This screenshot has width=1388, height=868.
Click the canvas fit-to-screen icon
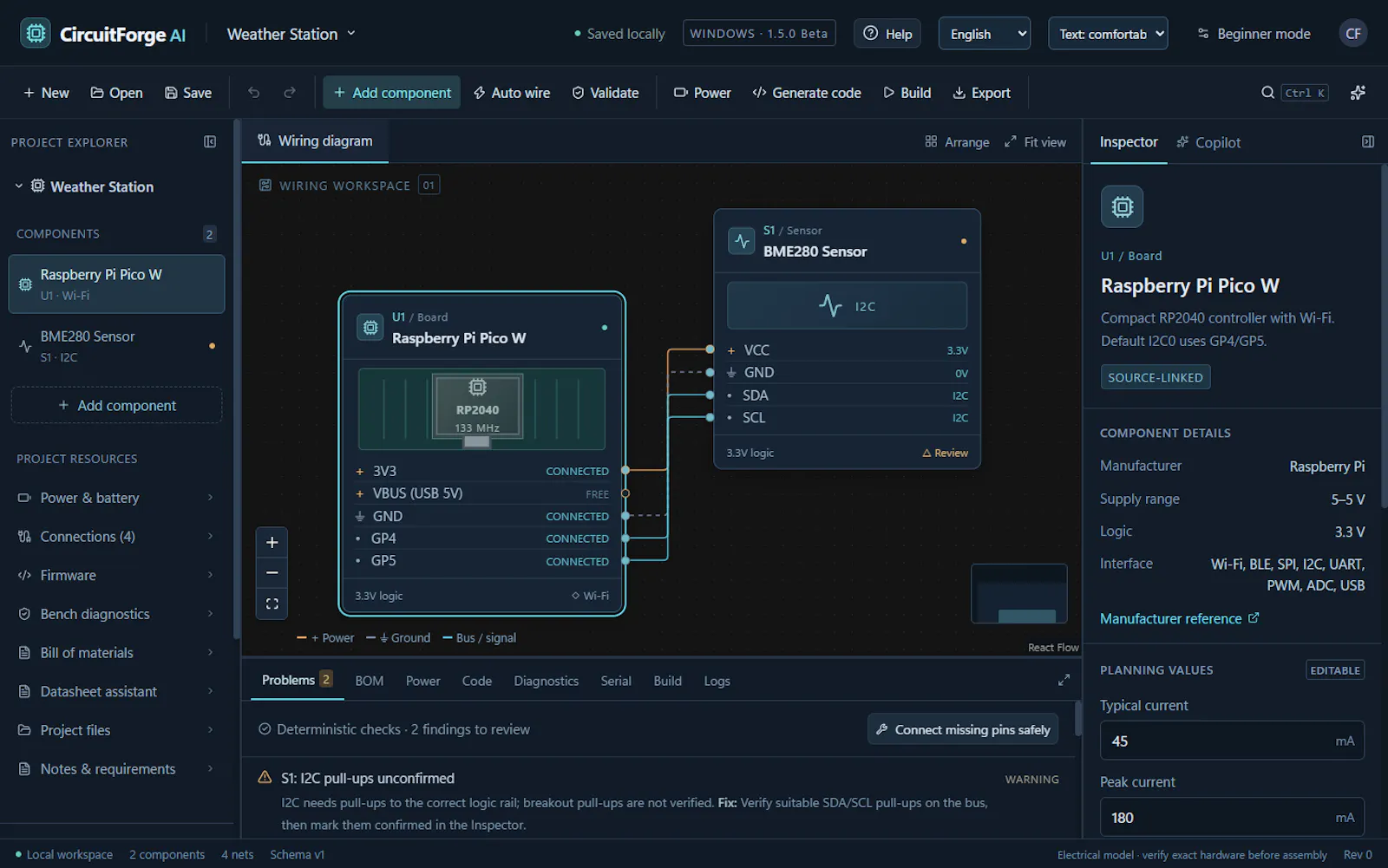pyautogui.click(x=272, y=604)
